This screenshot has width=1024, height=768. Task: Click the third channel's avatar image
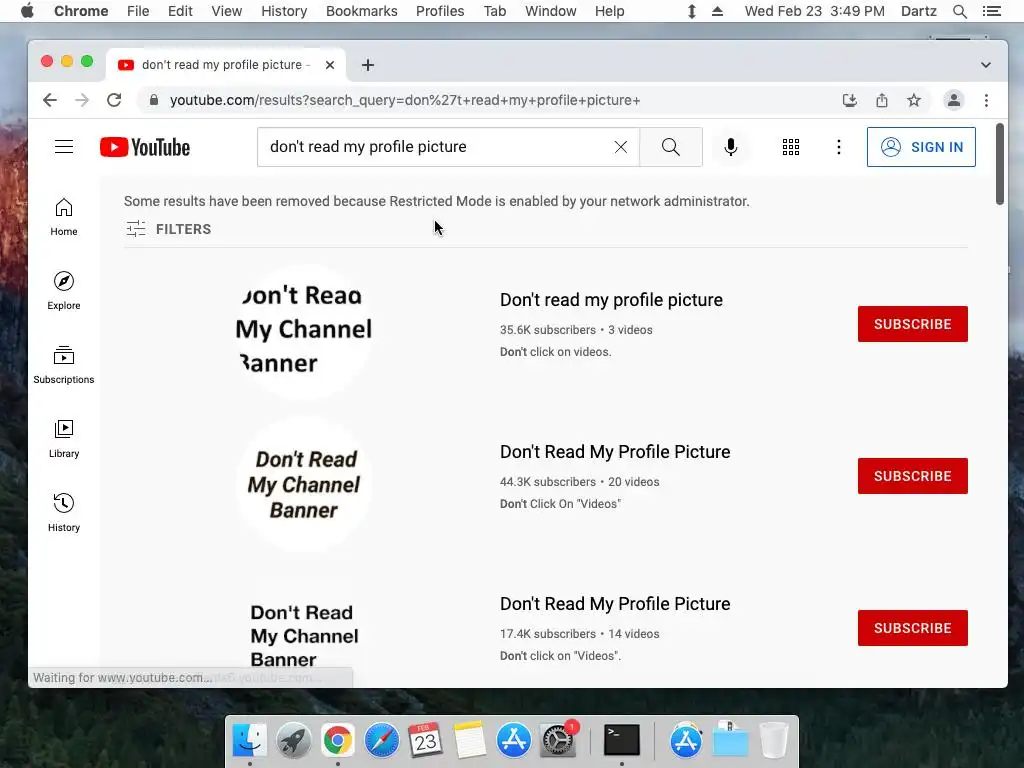tap(304, 628)
